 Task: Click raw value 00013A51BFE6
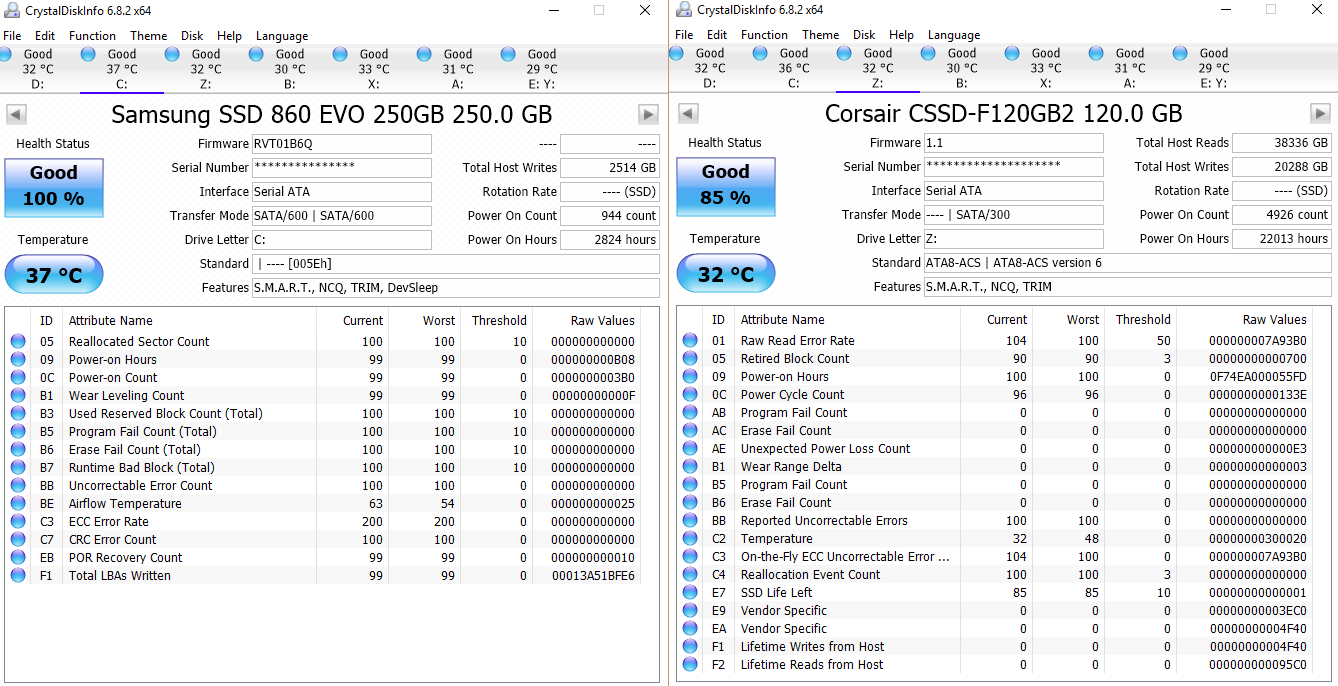click(x=593, y=576)
